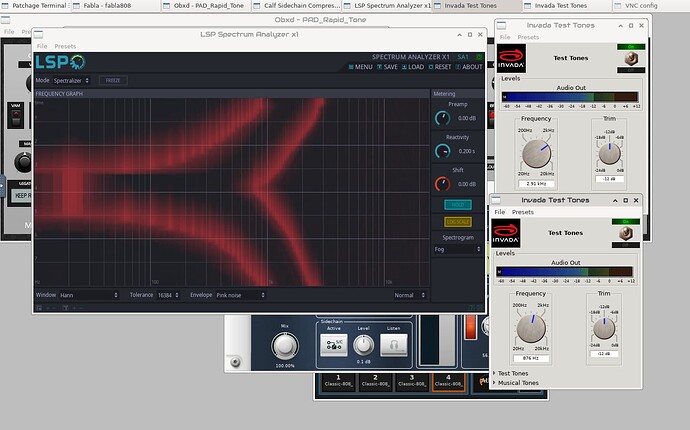This screenshot has width=690, height=430.
Task: Click the -12 dB trim field in the upper Invada window
Action: [609, 179]
